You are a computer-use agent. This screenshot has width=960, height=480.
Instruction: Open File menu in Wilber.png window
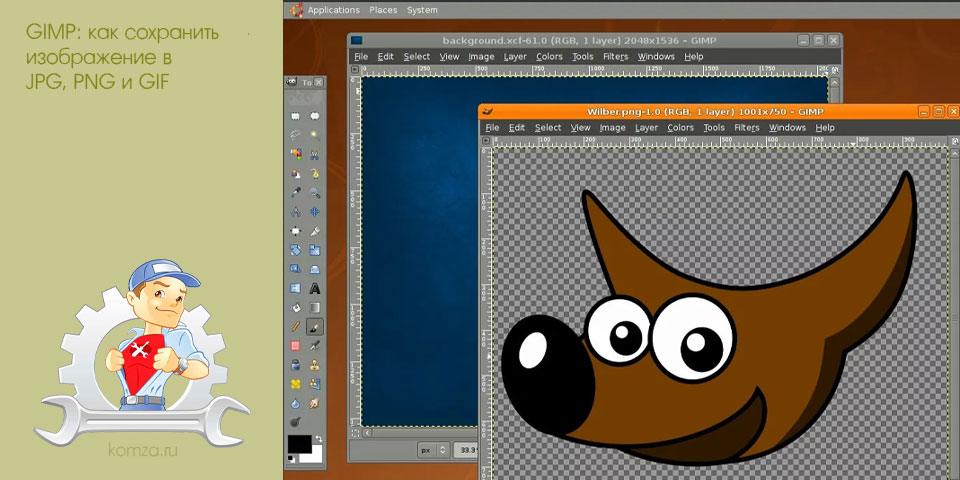point(492,127)
